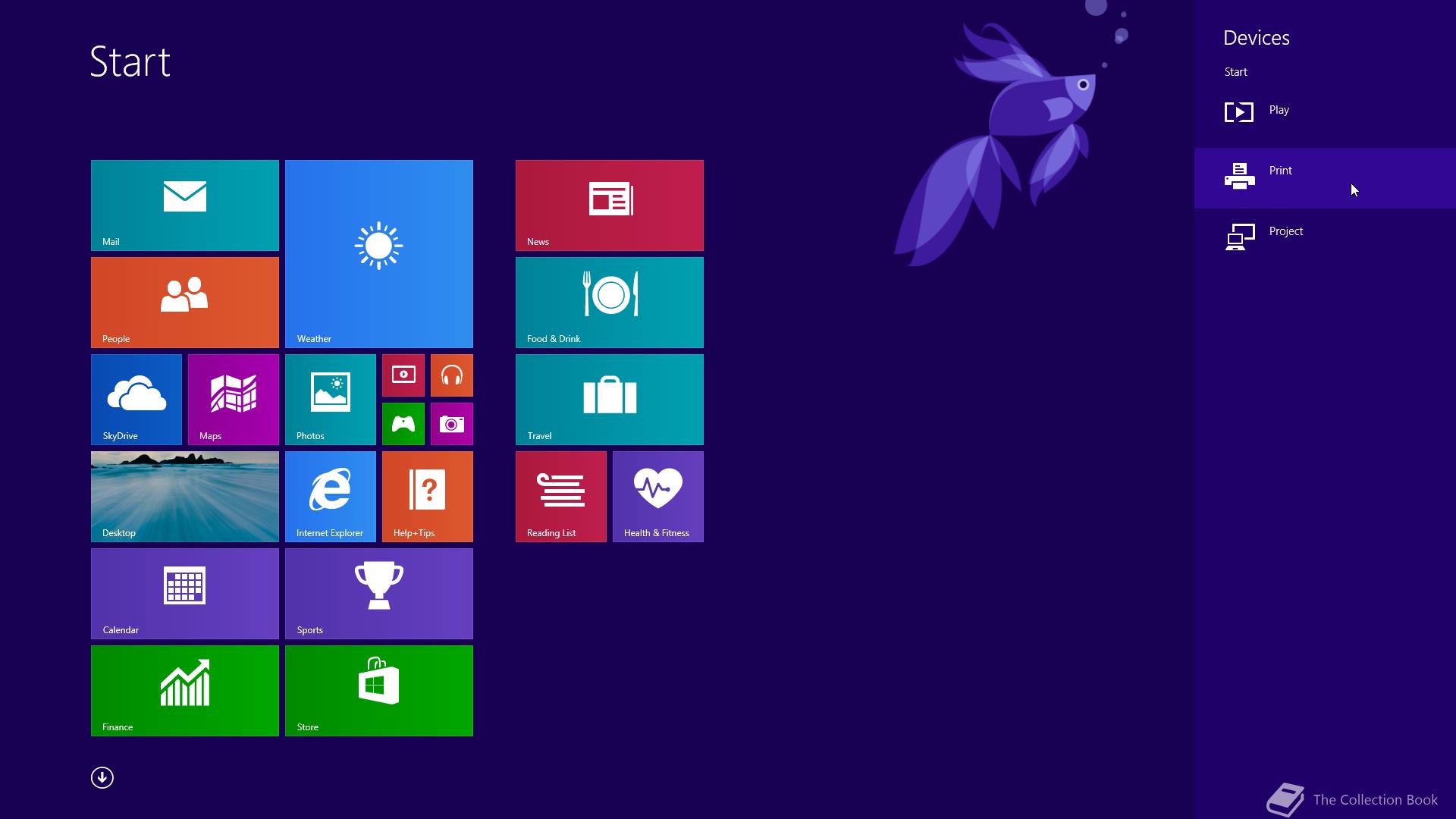Open the Maps tile
Viewport: 1456px width, 819px height.
(234, 400)
